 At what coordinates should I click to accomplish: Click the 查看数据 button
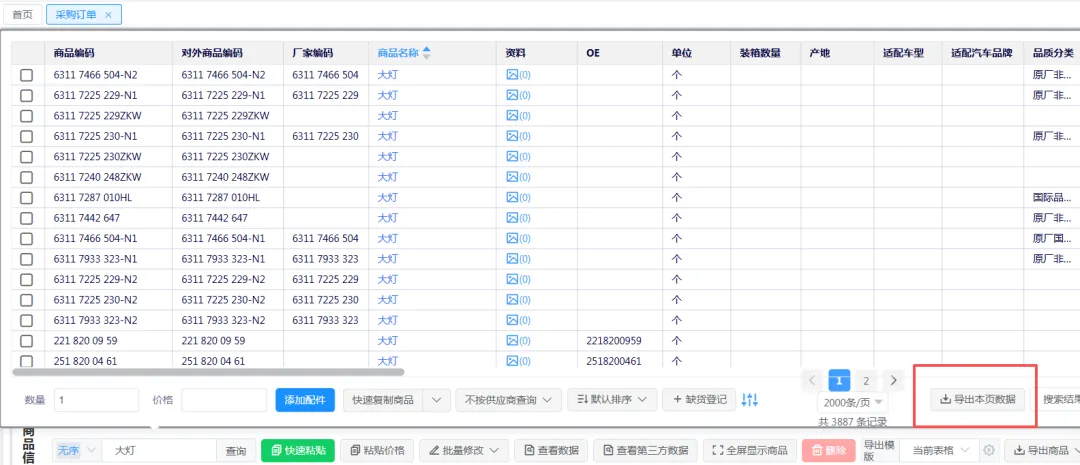point(551,451)
